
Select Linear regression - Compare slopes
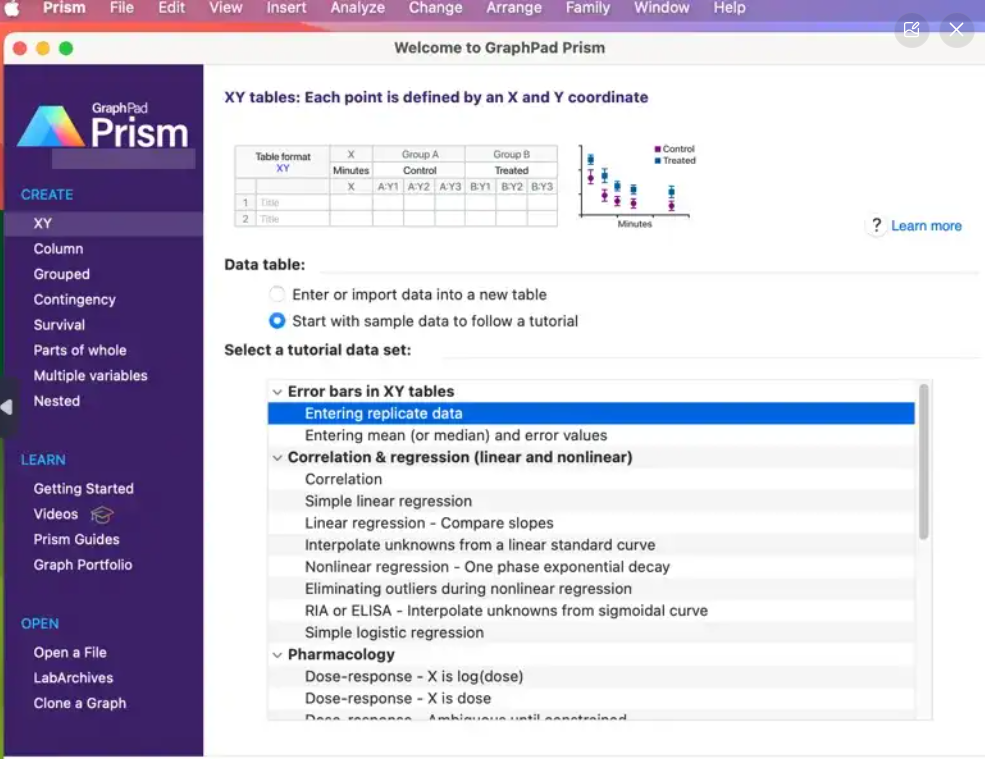point(591,523)
